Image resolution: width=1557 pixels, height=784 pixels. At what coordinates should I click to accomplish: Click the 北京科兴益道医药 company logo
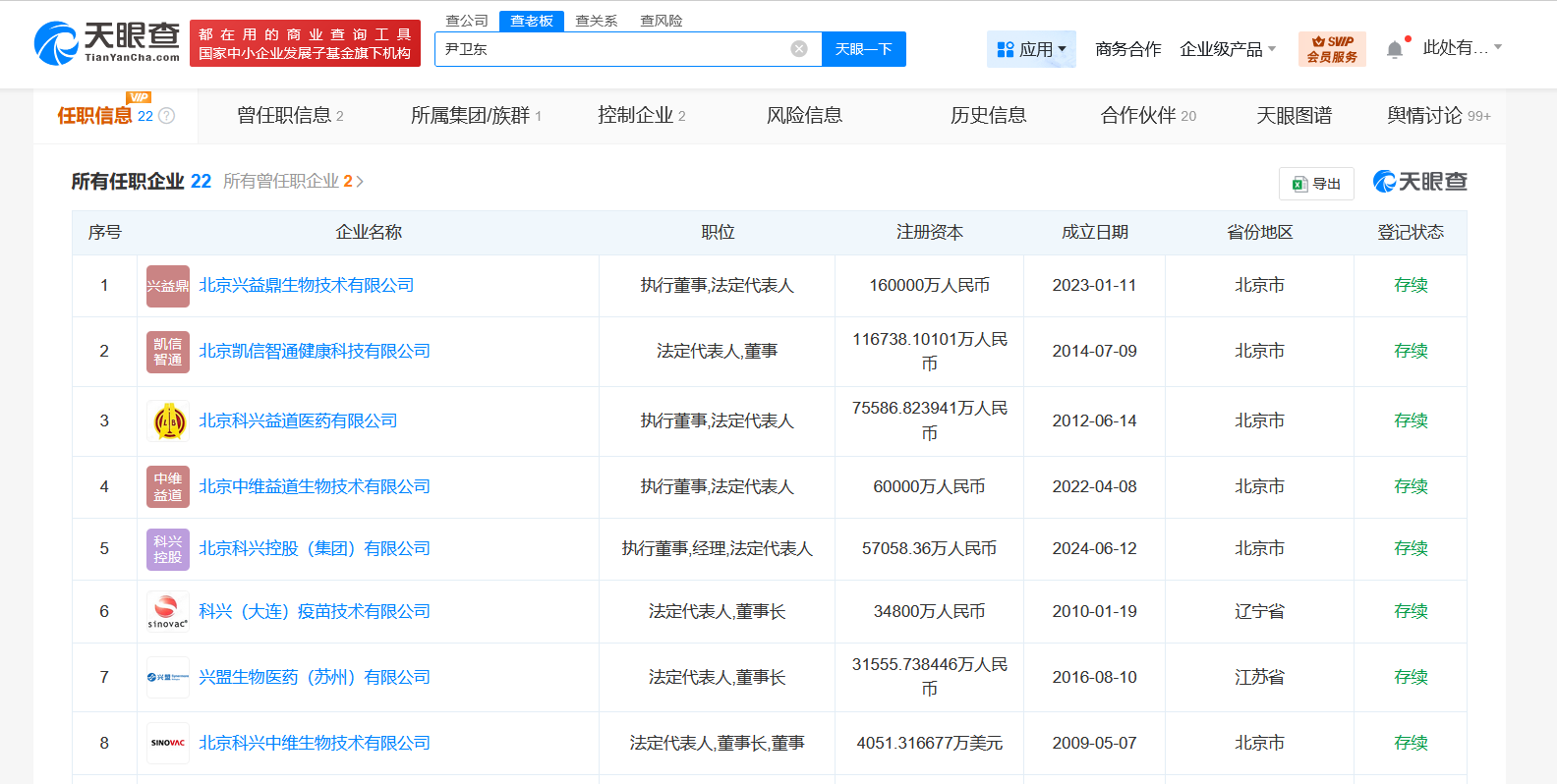pyautogui.click(x=168, y=421)
